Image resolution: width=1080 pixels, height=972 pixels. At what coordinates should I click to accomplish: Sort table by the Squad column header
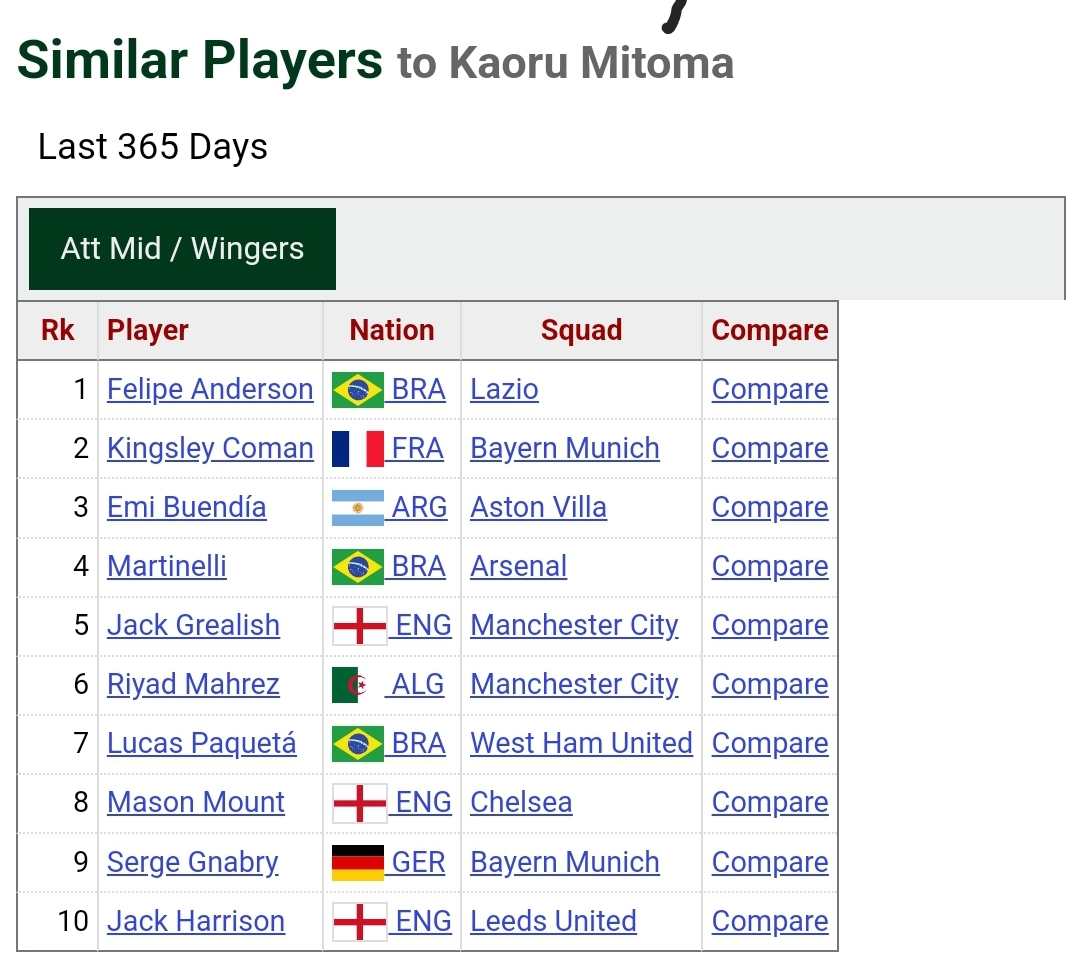tap(581, 331)
